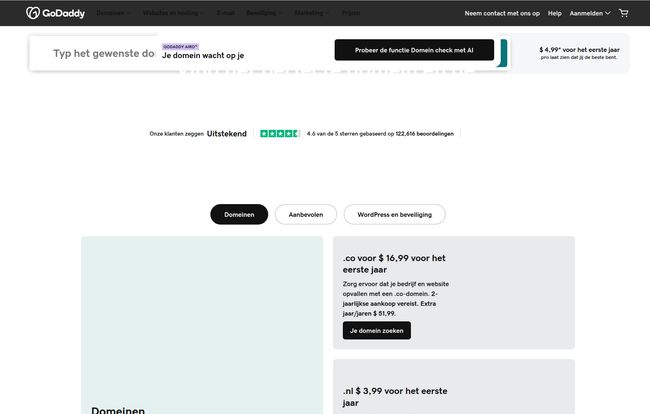
Task: Click the Je domein zoeken button
Action: [376, 330]
